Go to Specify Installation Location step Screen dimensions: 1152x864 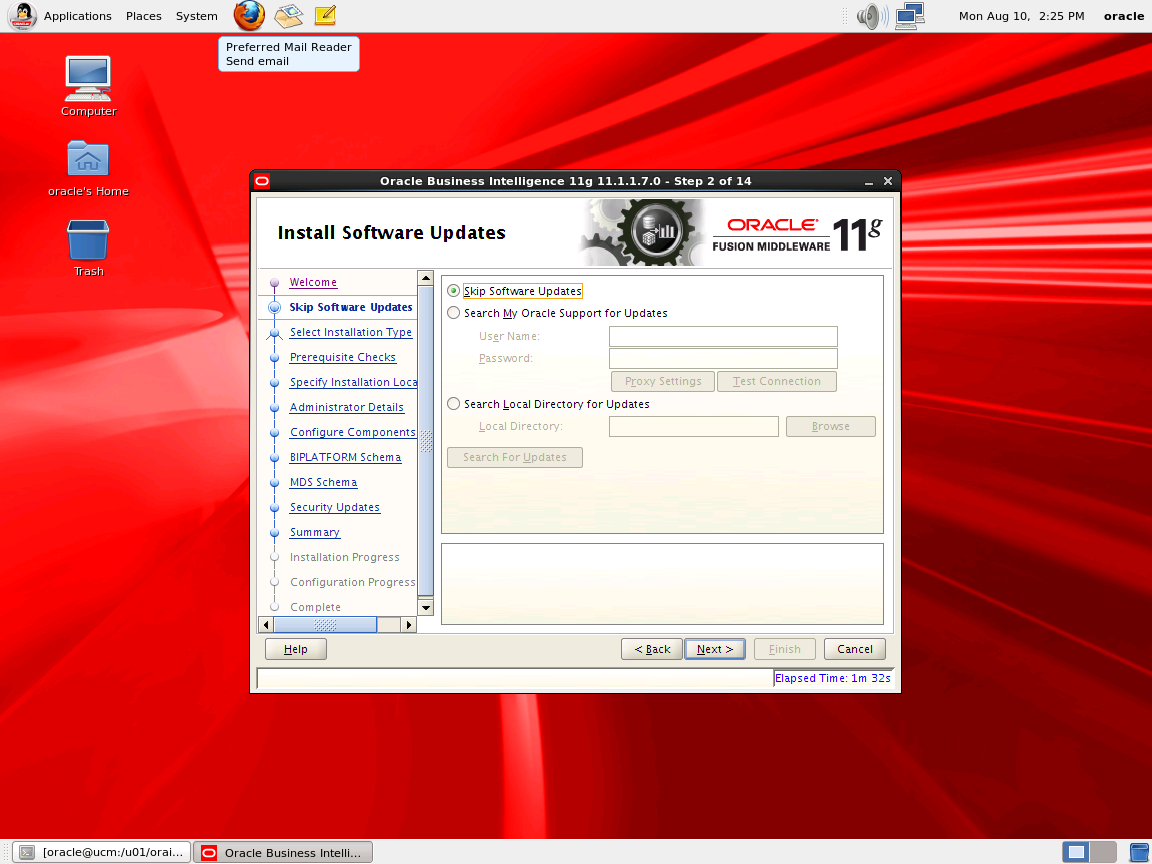pos(353,382)
